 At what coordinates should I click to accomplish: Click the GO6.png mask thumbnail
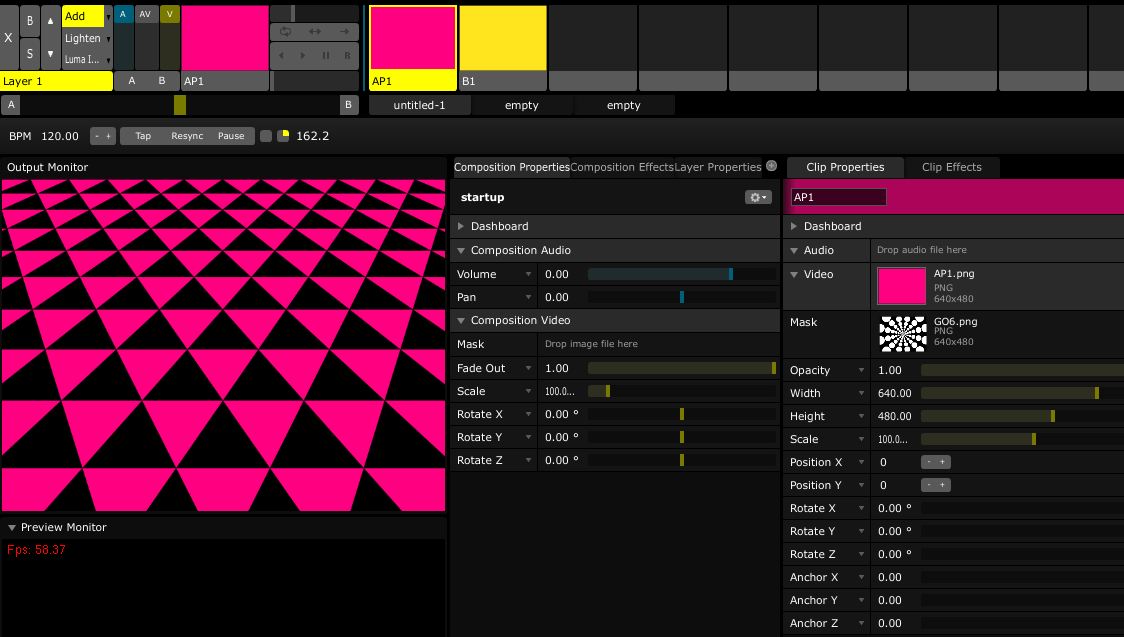(902, 334)
